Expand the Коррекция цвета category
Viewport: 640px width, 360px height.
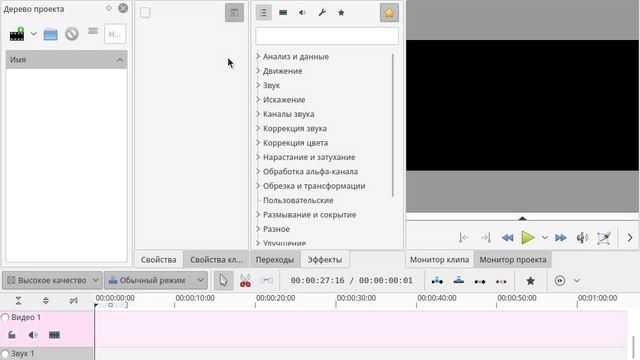(x=258, y=142)
